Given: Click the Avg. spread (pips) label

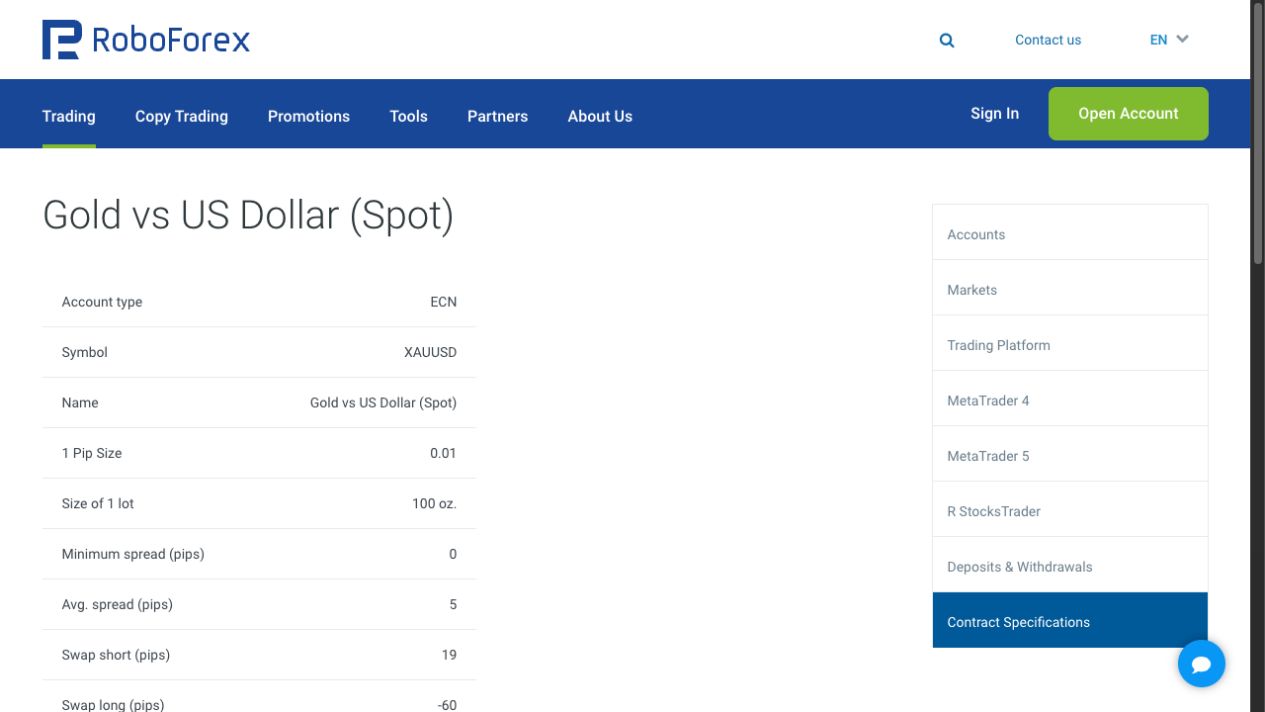Looking at the screenshot, I should pyautogui.click(x=117, y=604).
